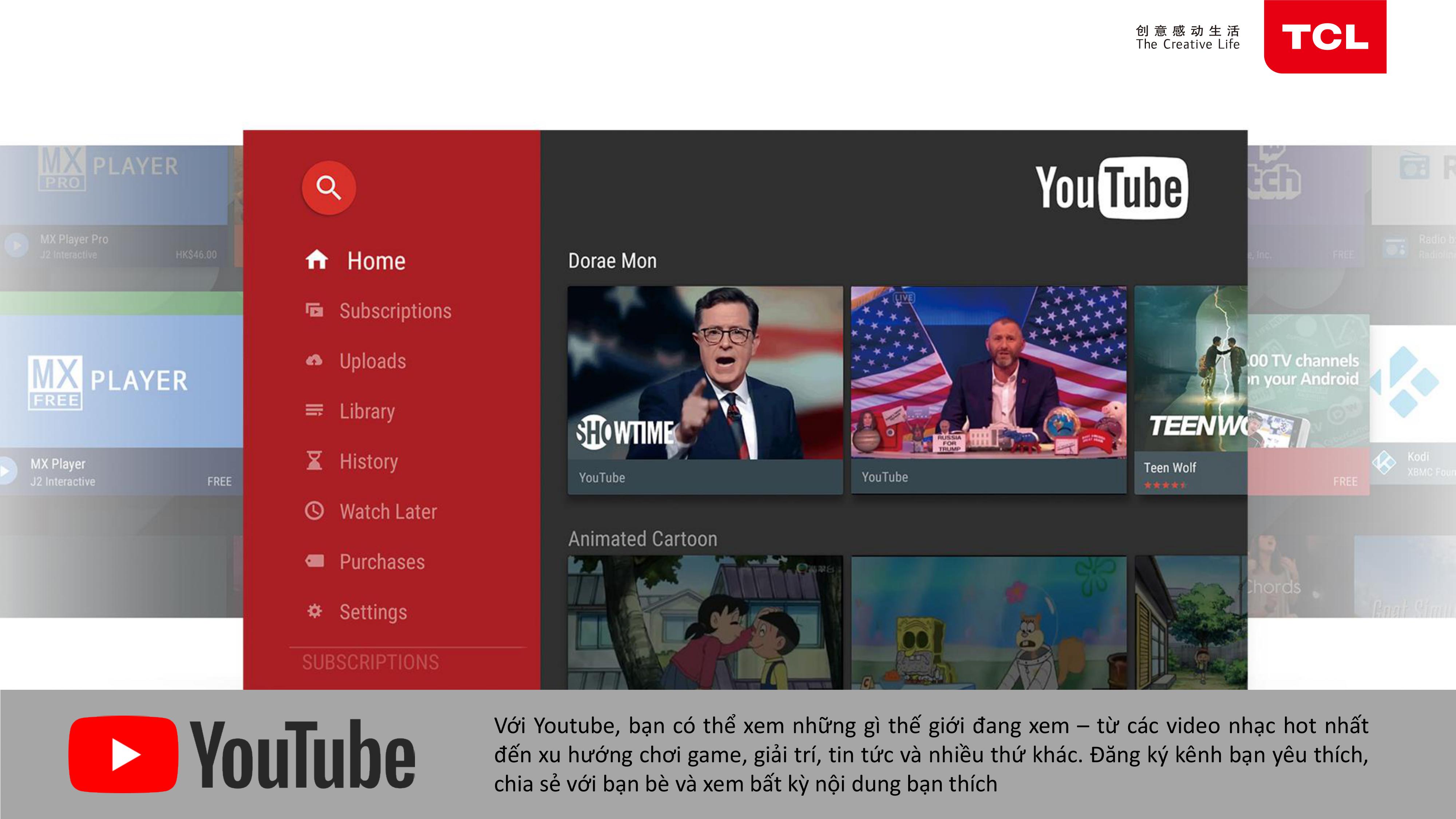Image resolution: width=1456 pixels, height=819 pixels.
Task: Click the red search magnifier button
Action: click(328, 187)
